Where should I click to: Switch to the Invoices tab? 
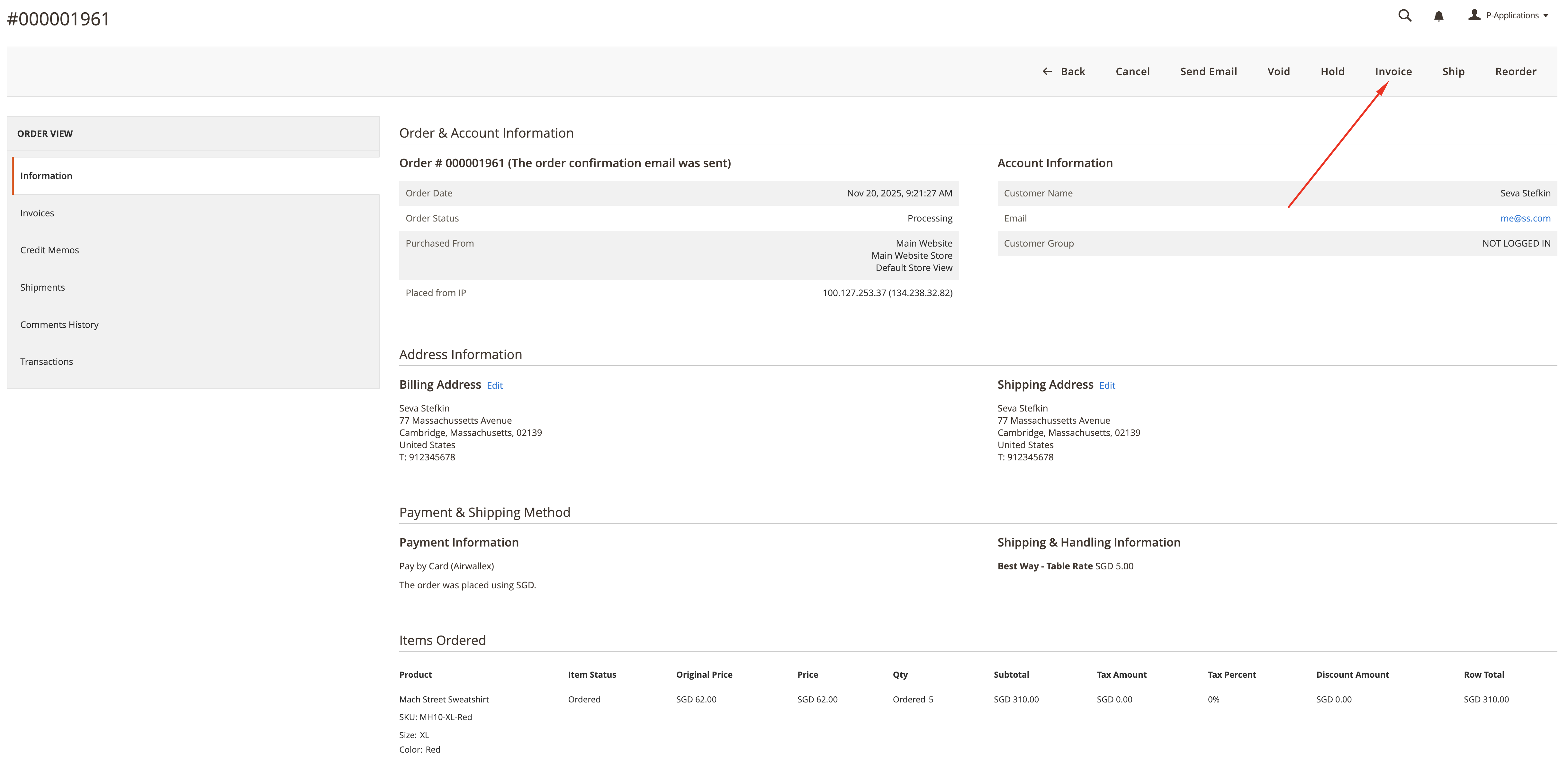coord(37,213)
